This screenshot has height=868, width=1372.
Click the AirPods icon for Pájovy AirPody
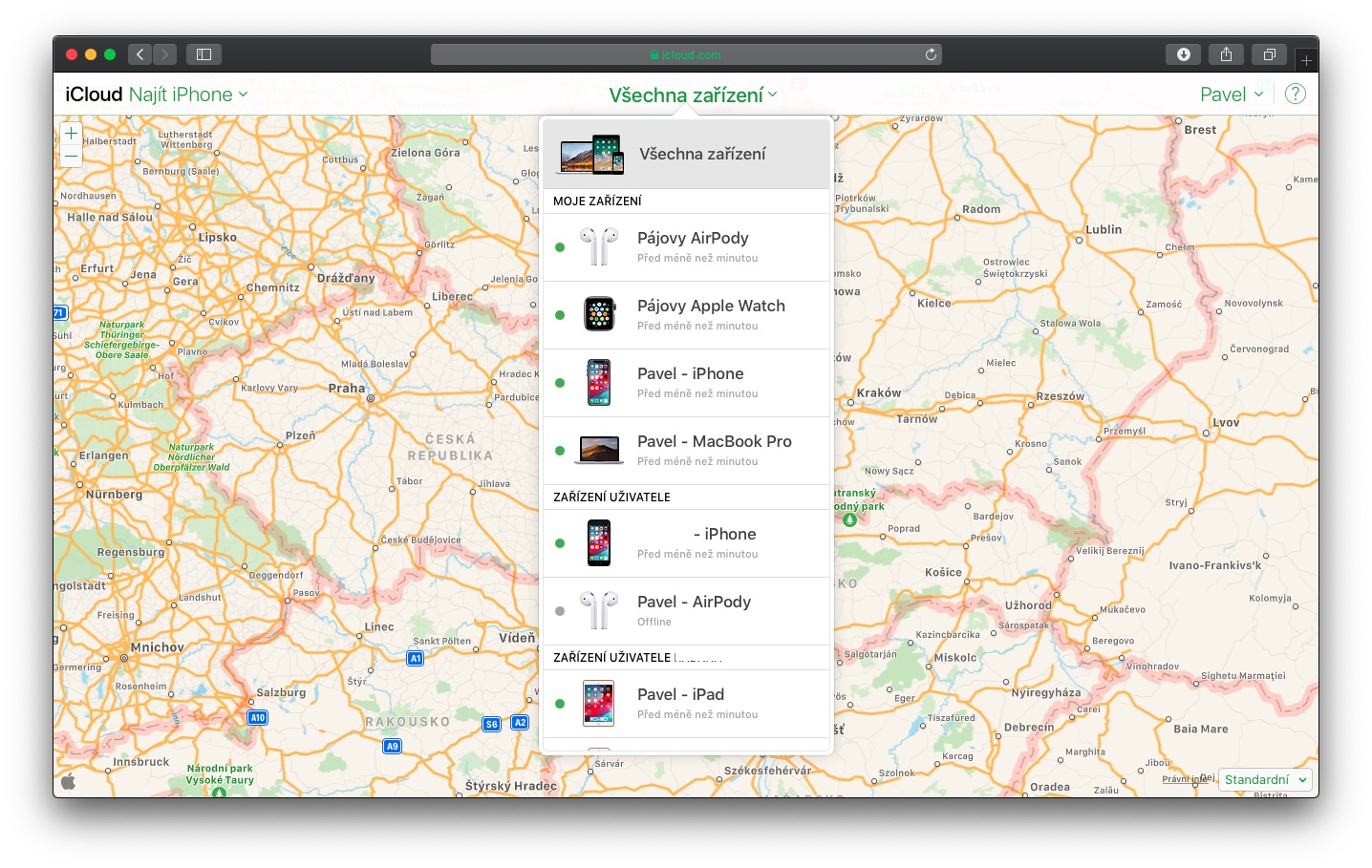click(x=599, y=246)
